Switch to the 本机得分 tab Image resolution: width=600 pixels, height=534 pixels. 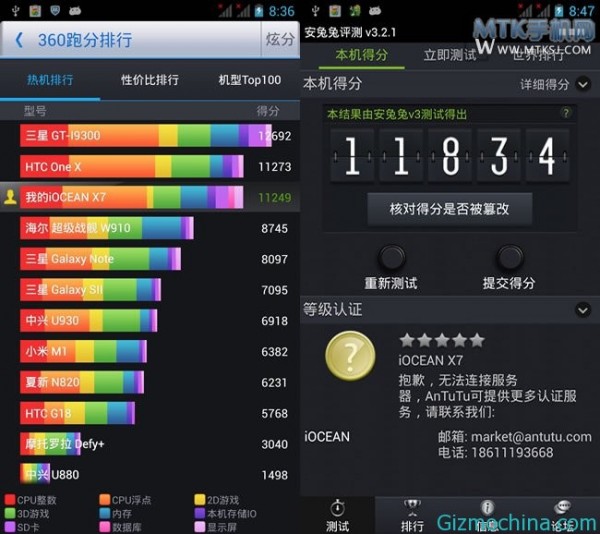(362, 55)
